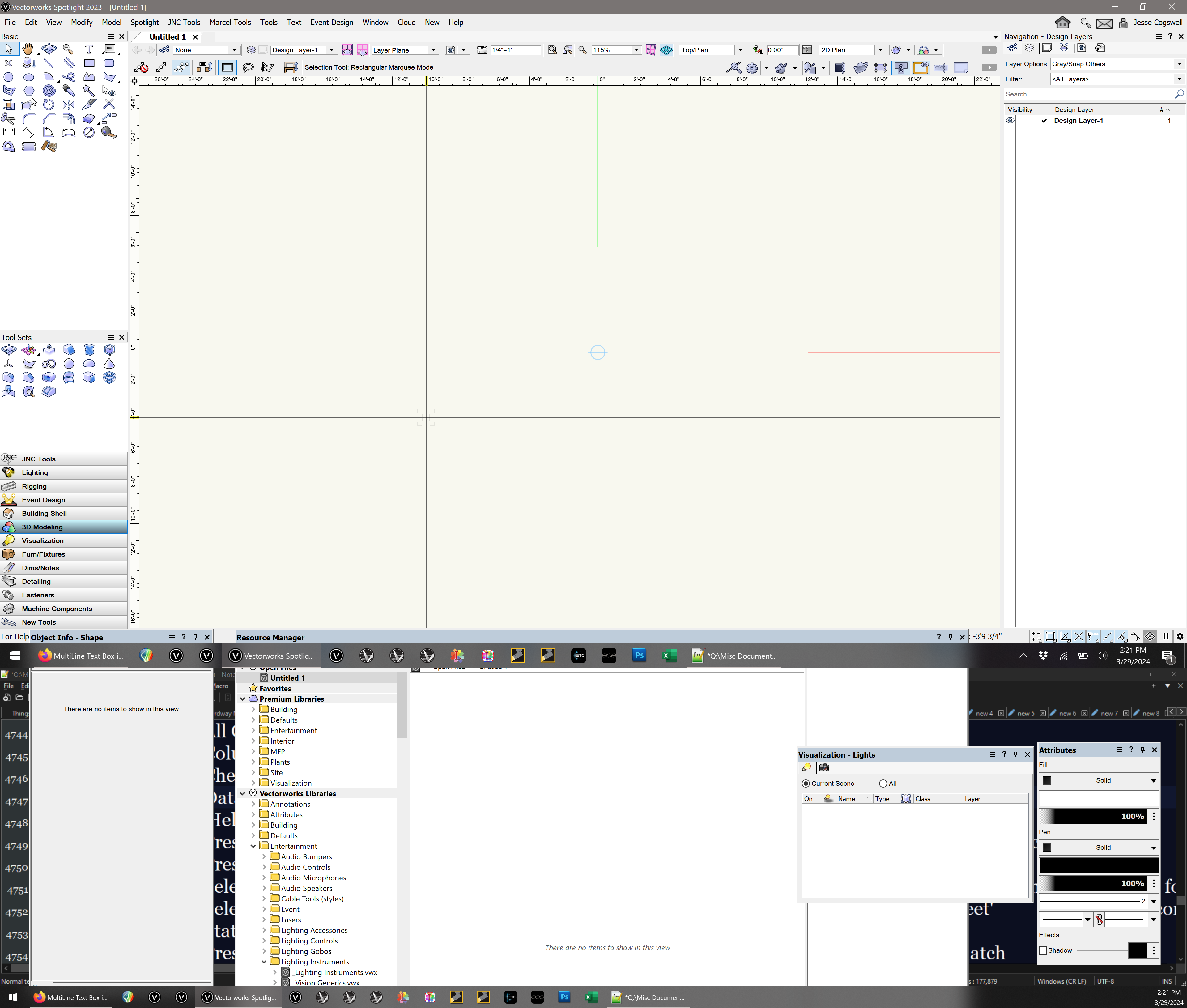Enable the Shadow checkbox
The height and width of the screenshot is (1008, 1187).
(1043, 950)
